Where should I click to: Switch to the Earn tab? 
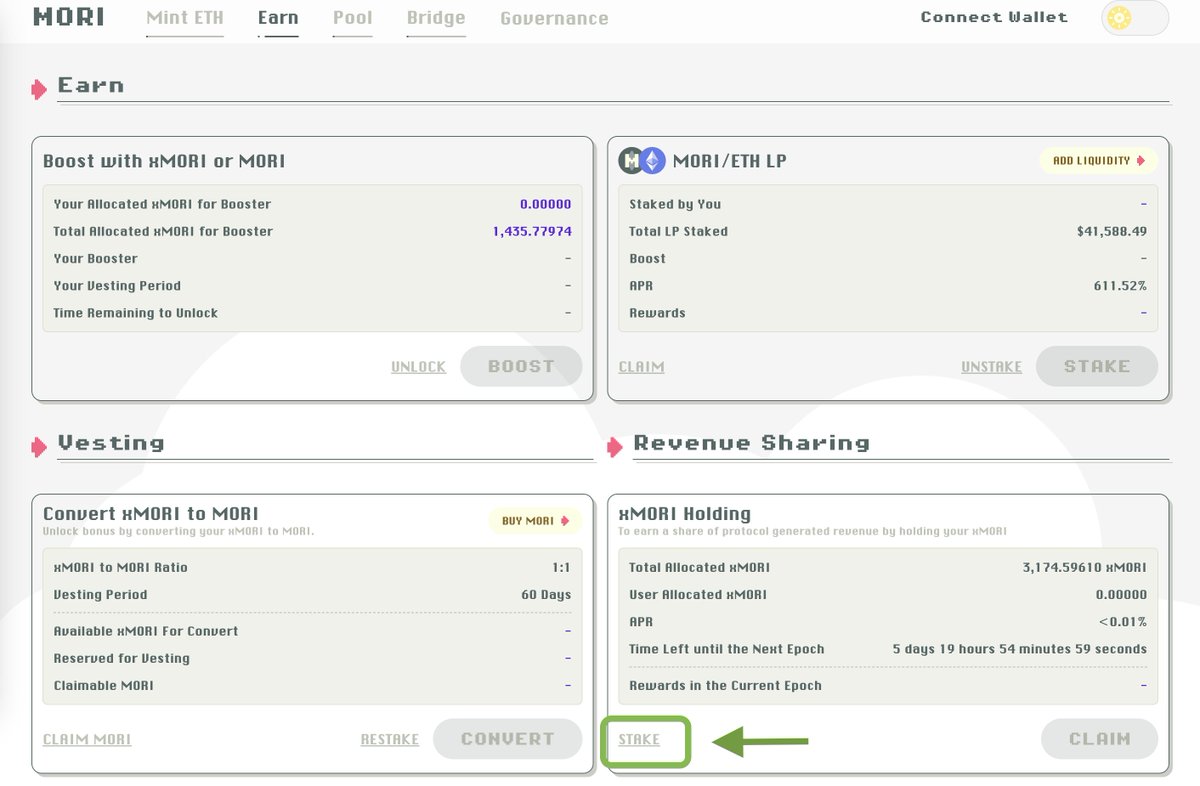pyautogui.click(x=278, y=18)
